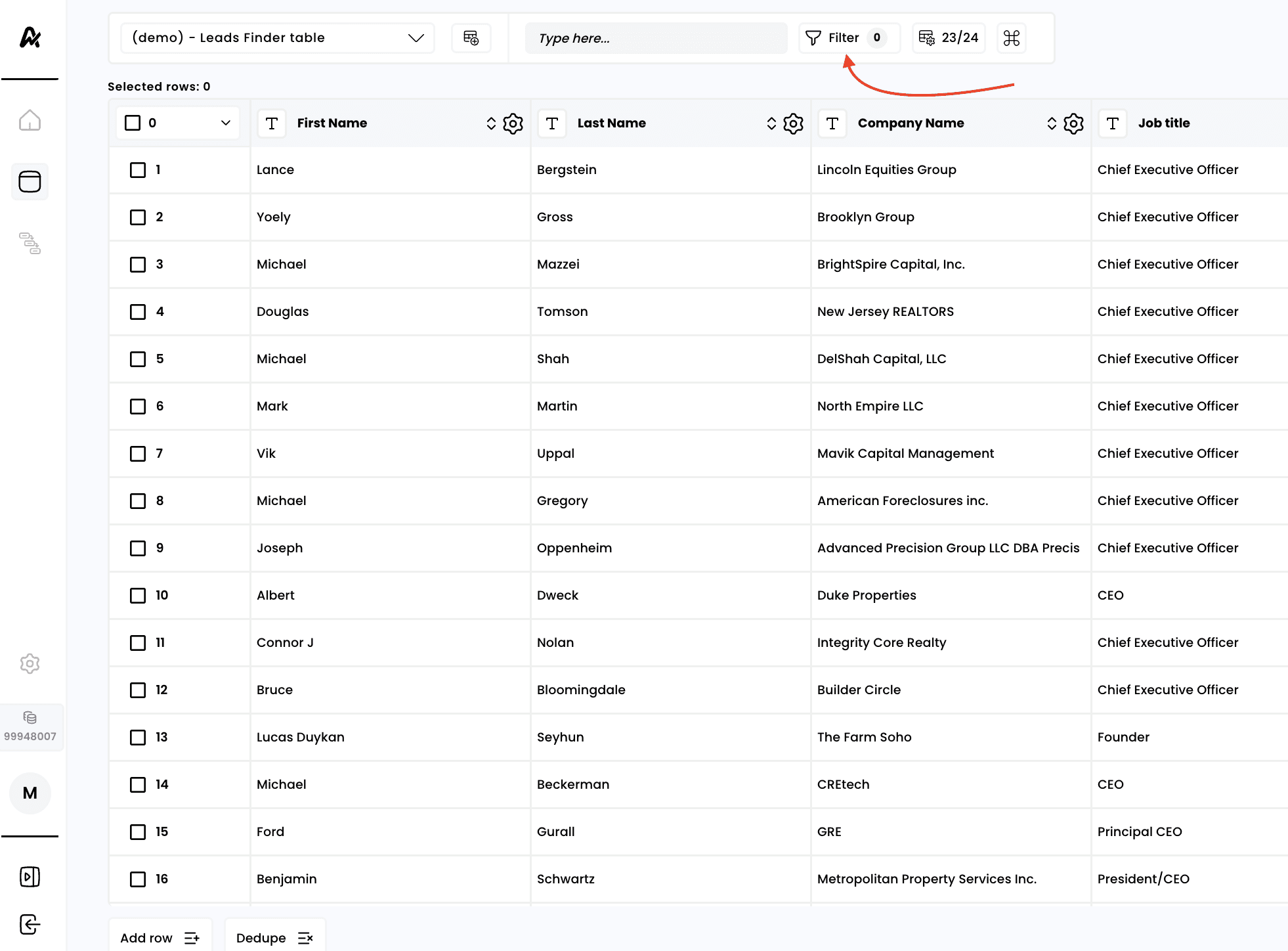This screenshot has height=951, width=1288.
Task: Click the keyboard shortcuts command icon
Action: (x=1011, y=38)
